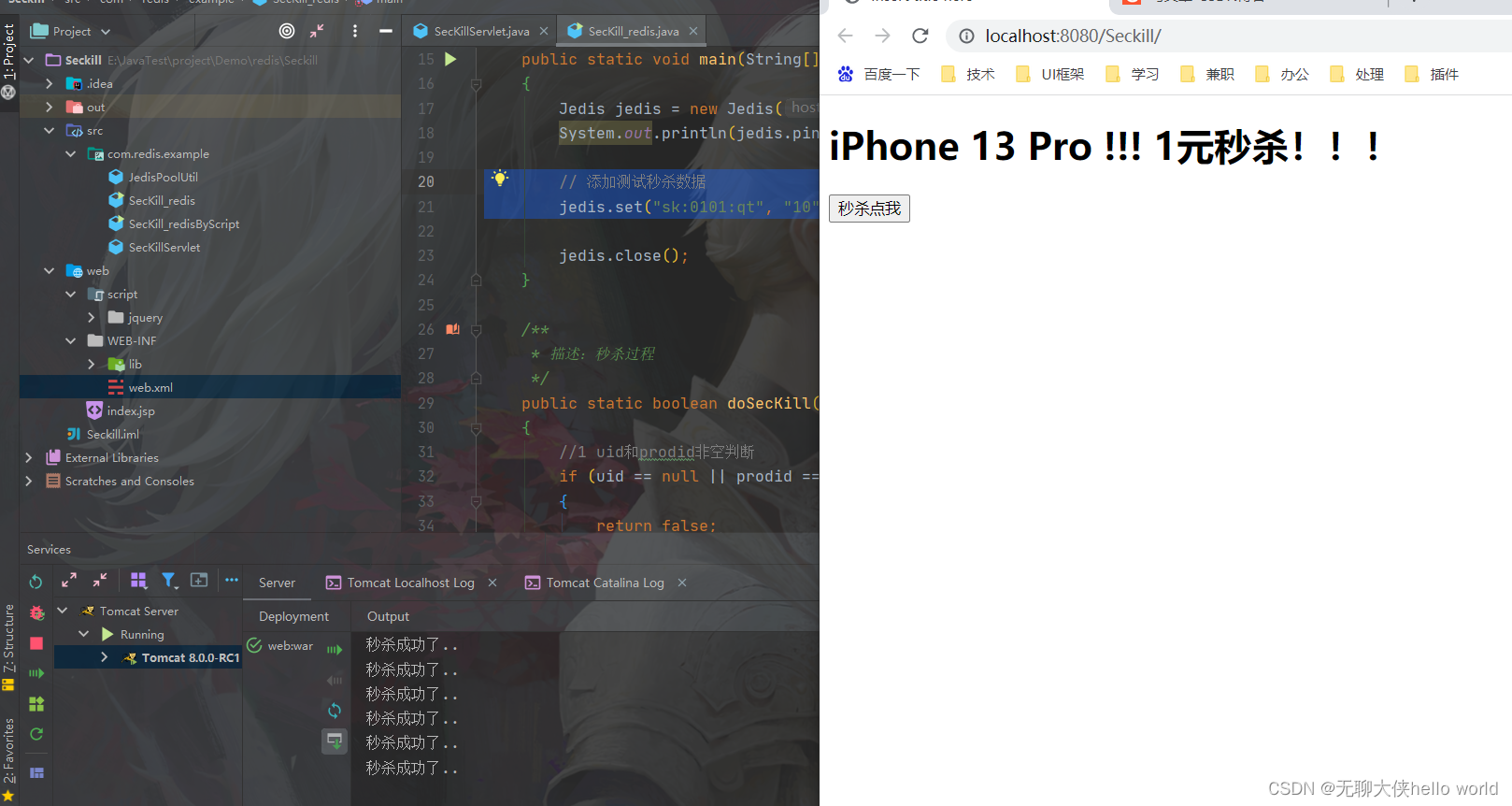Open the Structure tool window tab

[x=9, y=647]
